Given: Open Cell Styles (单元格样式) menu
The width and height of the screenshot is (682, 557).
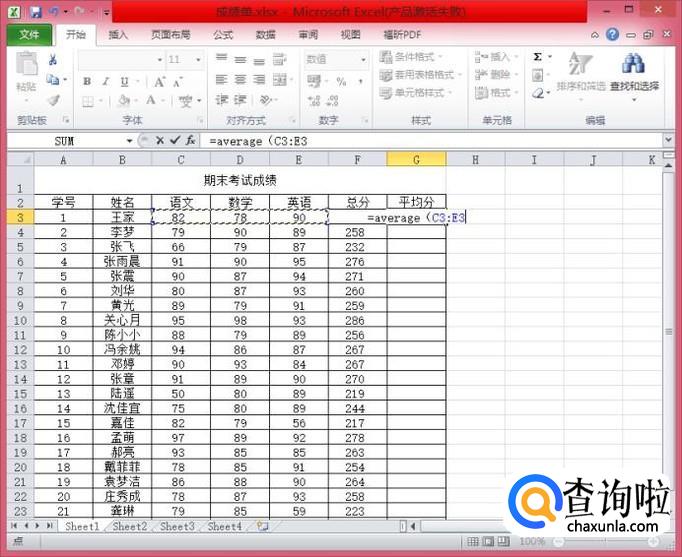Looking at the screenshot, I should coord(415,93).
